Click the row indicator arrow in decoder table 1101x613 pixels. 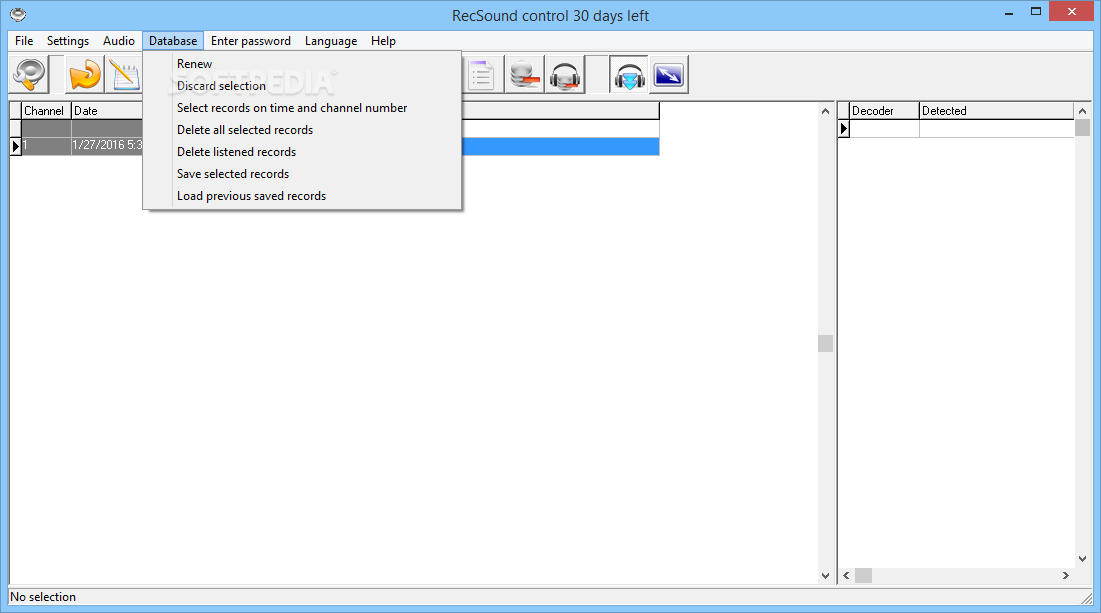coord(844,128)
